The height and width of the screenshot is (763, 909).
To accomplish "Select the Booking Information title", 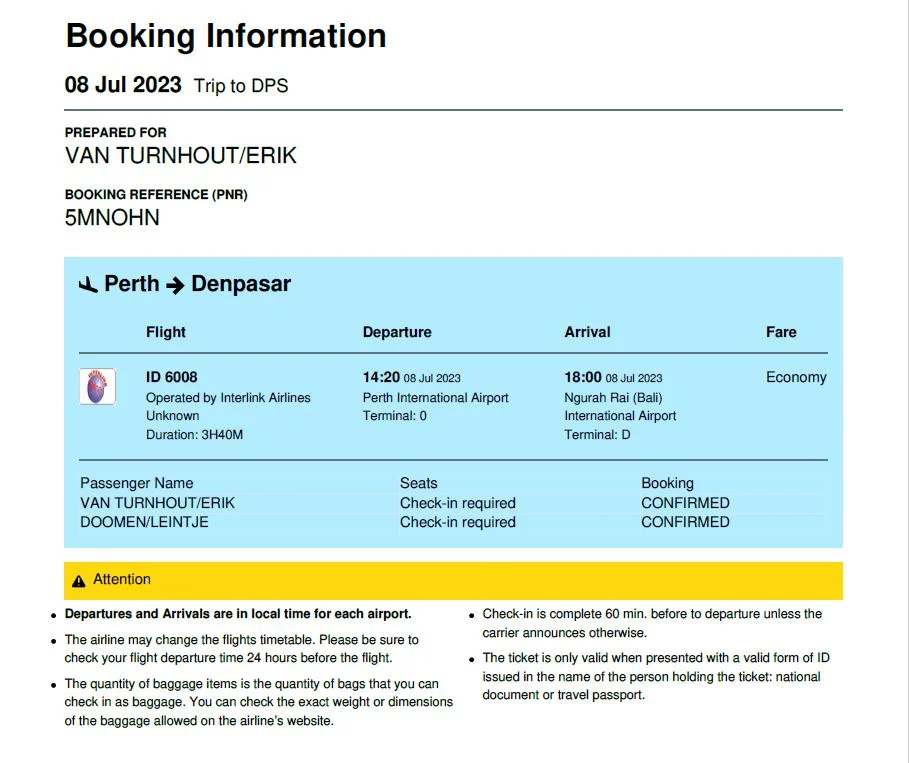I will coord(226,36).
